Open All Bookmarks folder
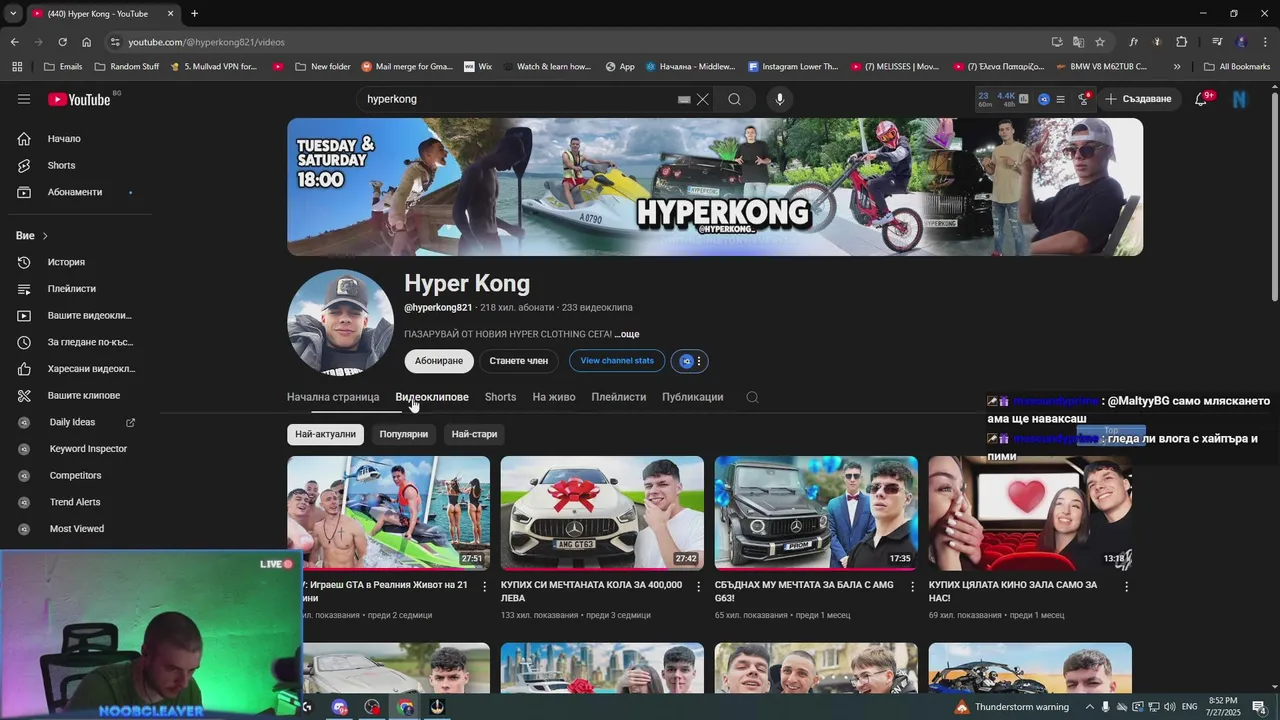 [x=1237, y=67]
